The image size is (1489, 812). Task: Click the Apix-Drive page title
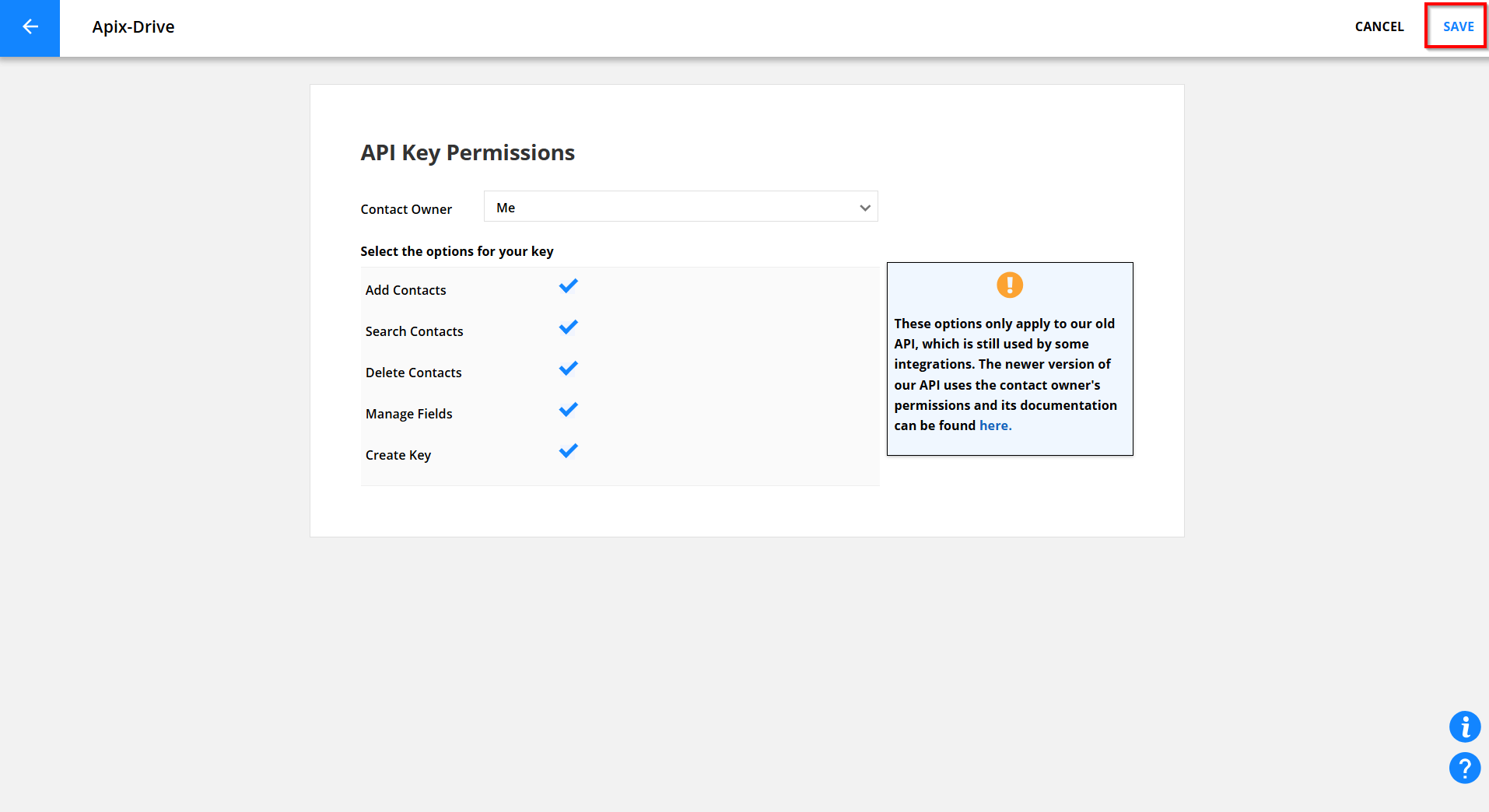click(x=133, y=27)
